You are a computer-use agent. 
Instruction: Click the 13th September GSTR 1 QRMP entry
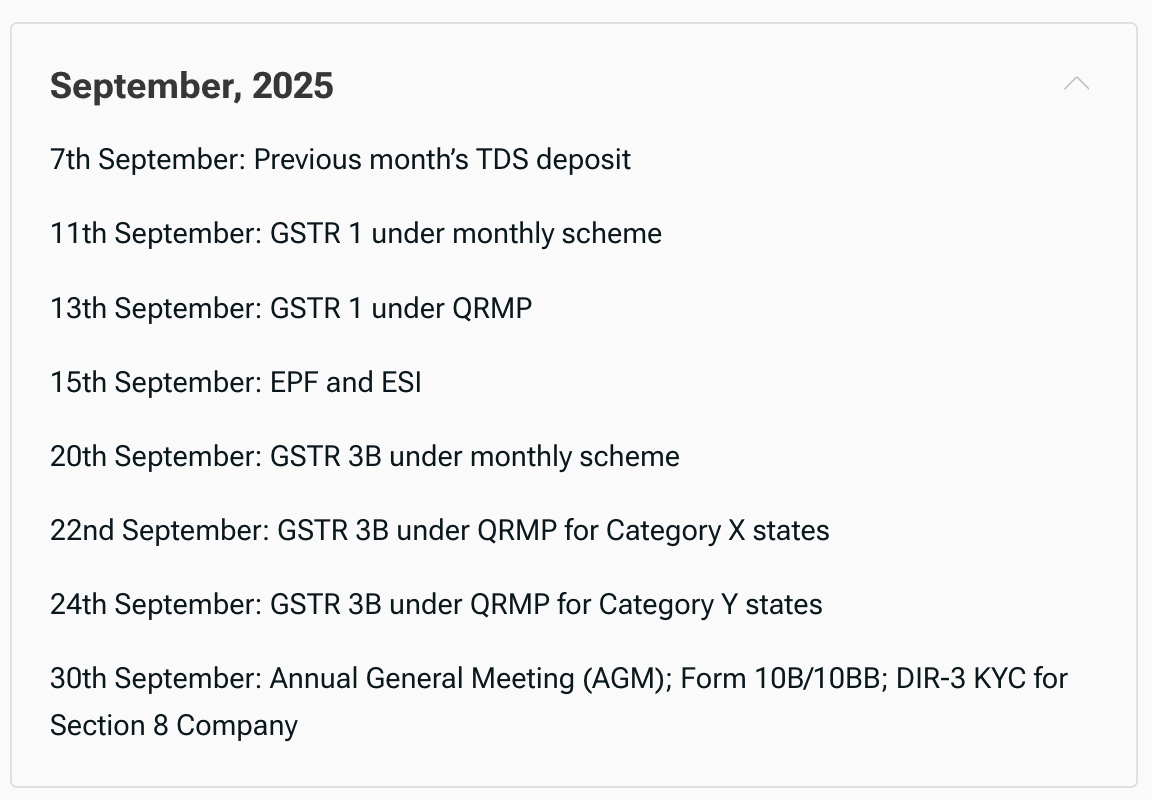coord(291,308)
